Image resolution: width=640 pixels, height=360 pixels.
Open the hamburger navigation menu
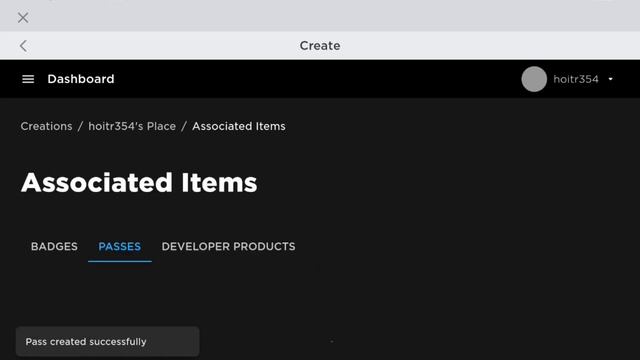coord(28,79)
